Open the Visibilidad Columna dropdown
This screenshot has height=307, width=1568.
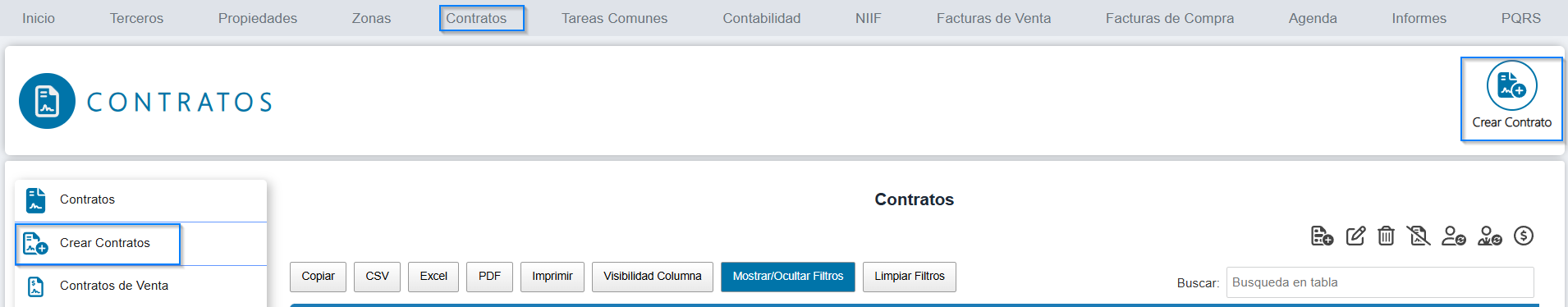tap(653, 277)
